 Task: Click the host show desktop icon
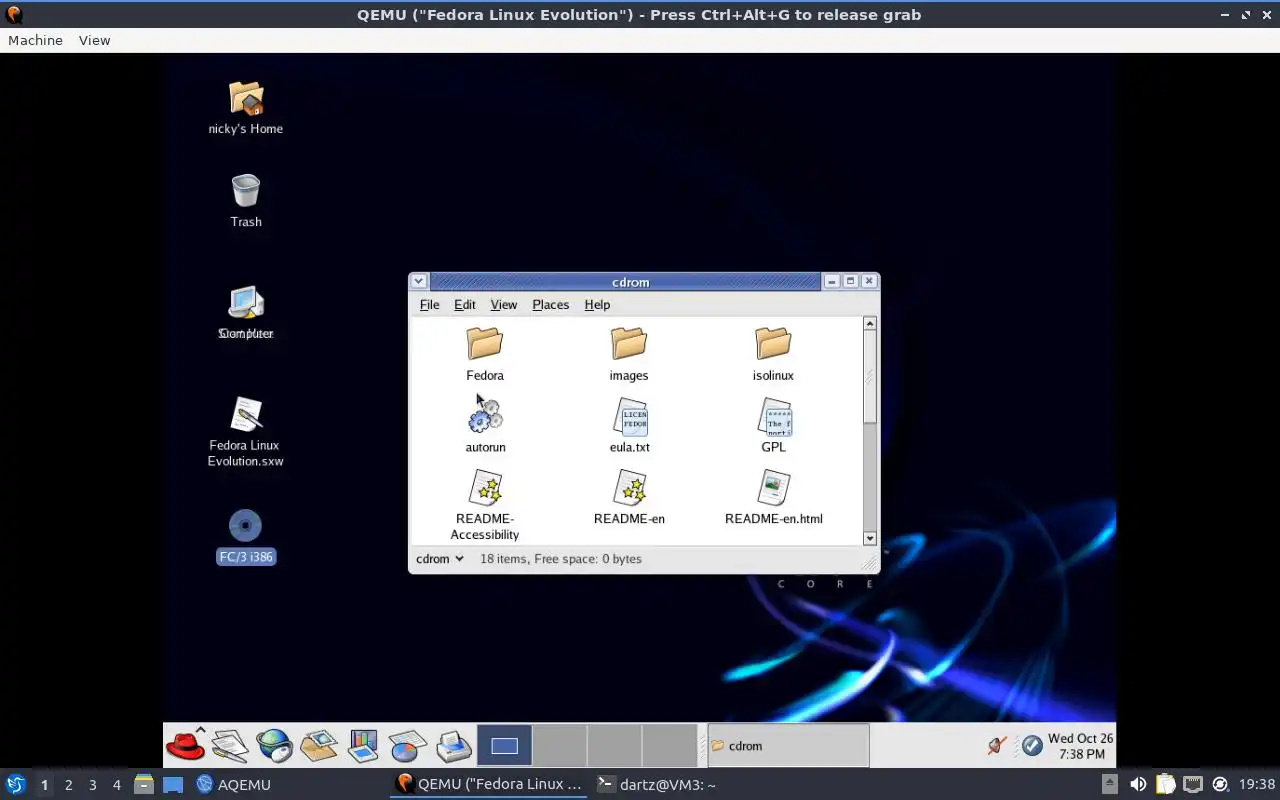pos(173,784)
